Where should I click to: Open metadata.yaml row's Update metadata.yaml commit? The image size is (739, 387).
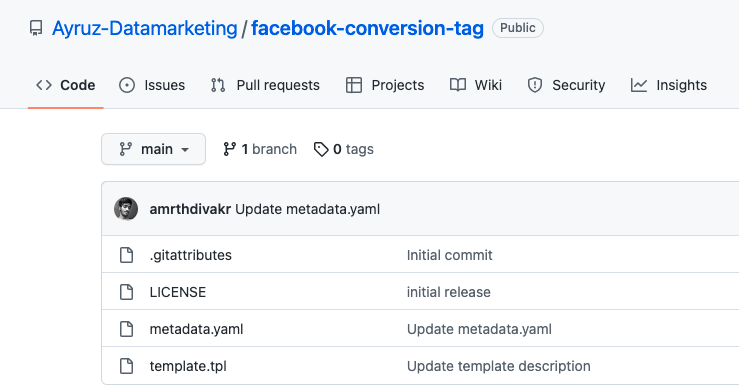(479, 329)
